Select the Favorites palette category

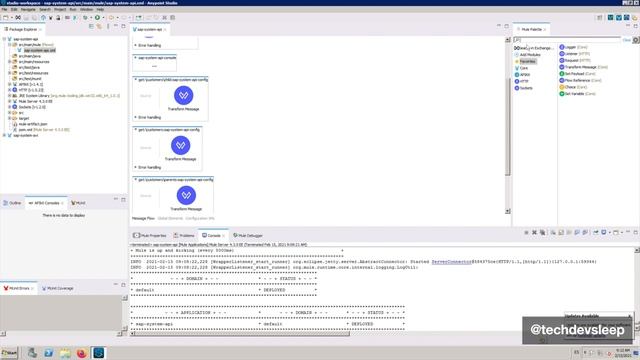point(526,61)
